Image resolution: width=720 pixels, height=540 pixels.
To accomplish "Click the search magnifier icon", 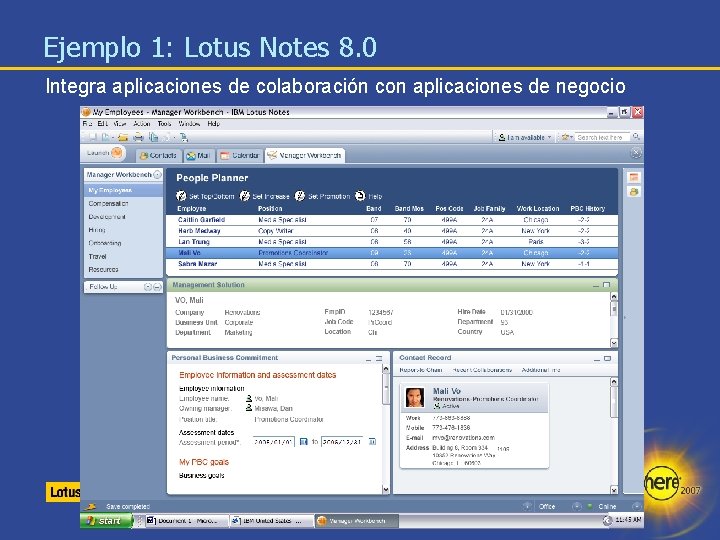I will [x=636, y=137].
